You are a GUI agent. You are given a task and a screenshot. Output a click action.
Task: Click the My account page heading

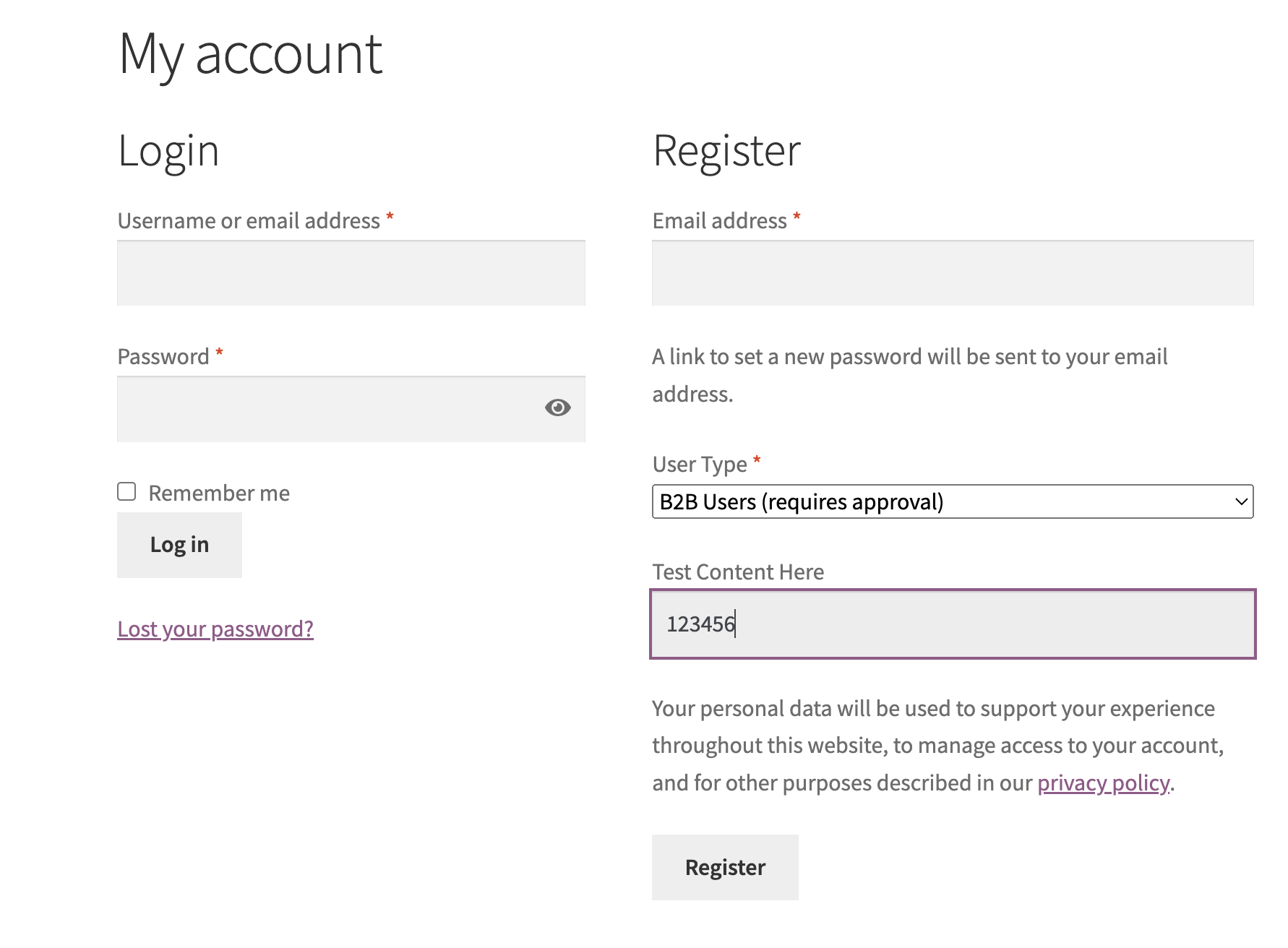tap(250, 55)
